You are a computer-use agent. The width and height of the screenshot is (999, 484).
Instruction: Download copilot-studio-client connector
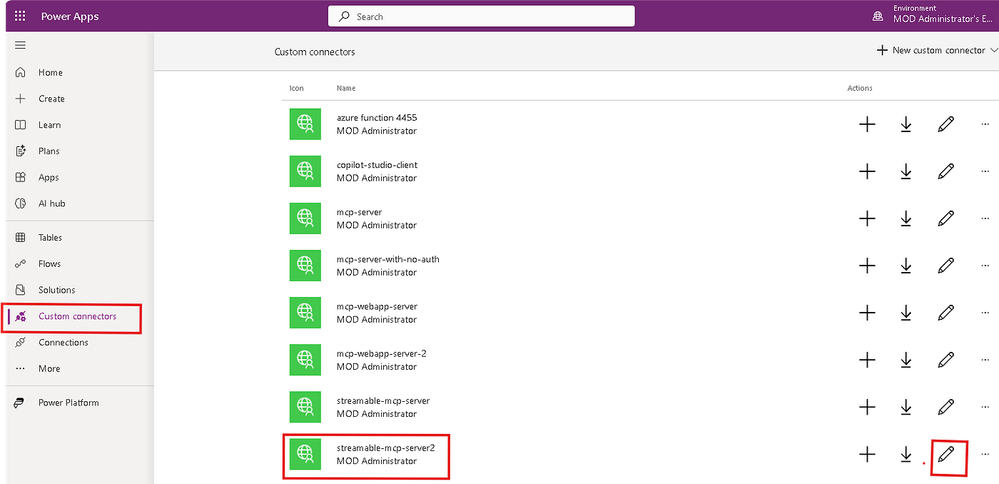(905, 171)
